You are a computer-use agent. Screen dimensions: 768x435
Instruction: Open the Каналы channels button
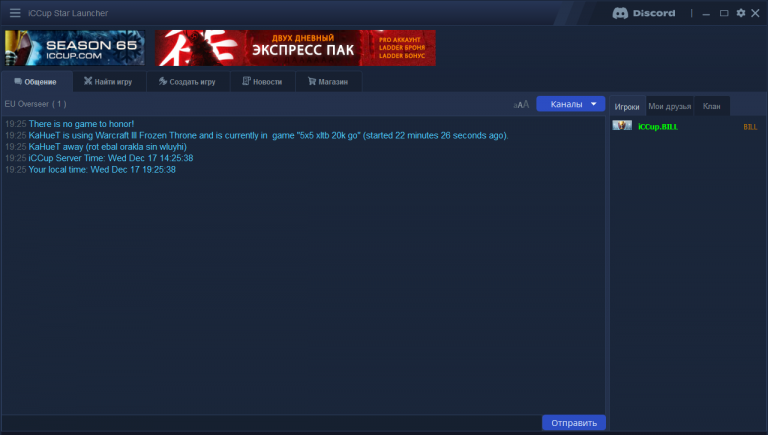tap(571, 104)
